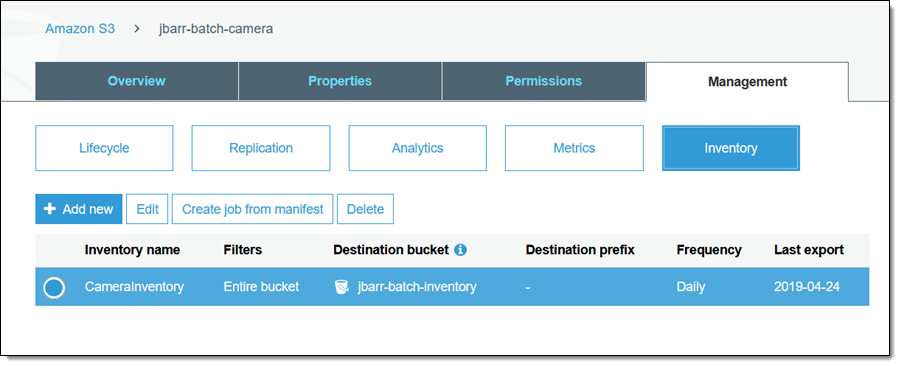Select the Inventory section button

(731, 148)
